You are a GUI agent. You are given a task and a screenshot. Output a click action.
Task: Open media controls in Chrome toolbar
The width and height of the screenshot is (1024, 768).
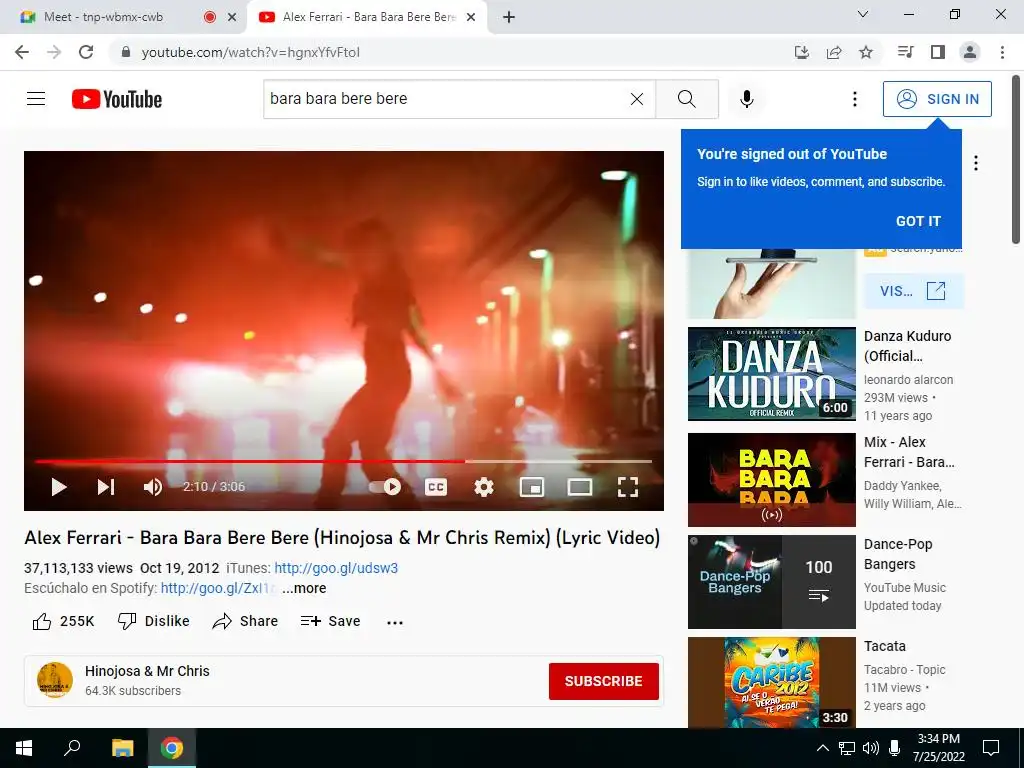[905, 52]
